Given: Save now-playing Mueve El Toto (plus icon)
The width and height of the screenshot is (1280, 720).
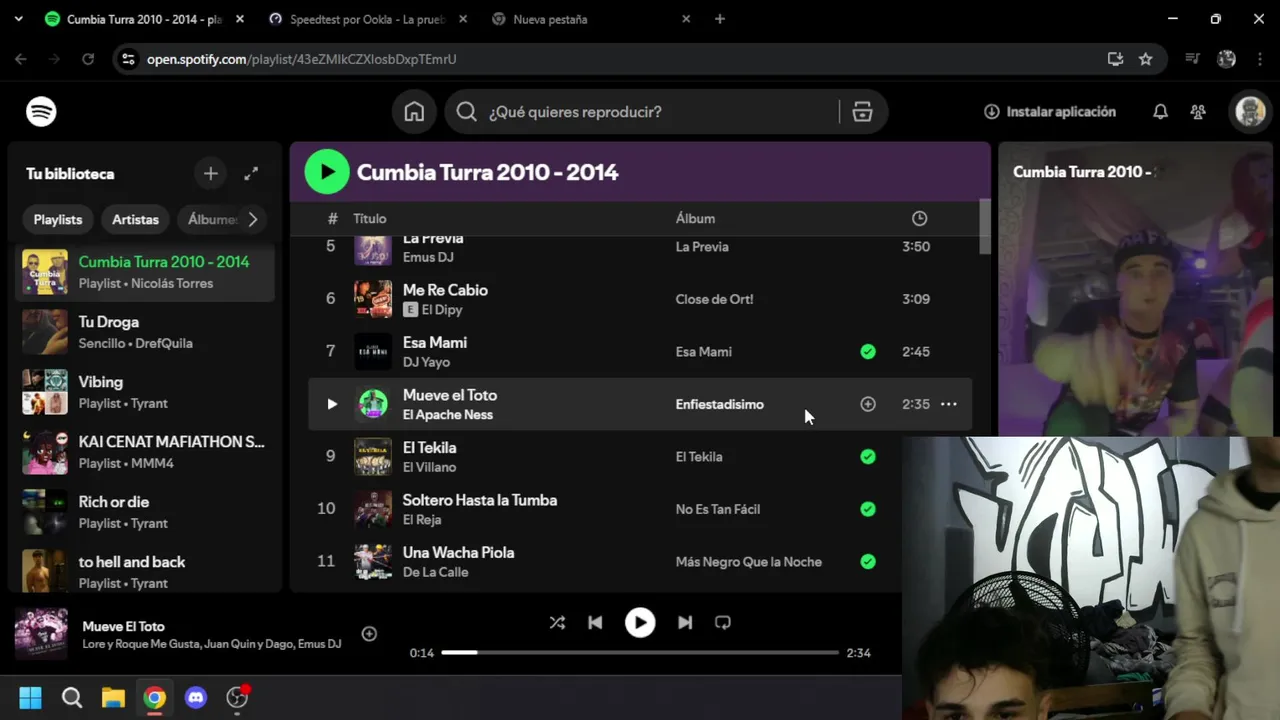Looking at the screenshot, I should point(369,634).
